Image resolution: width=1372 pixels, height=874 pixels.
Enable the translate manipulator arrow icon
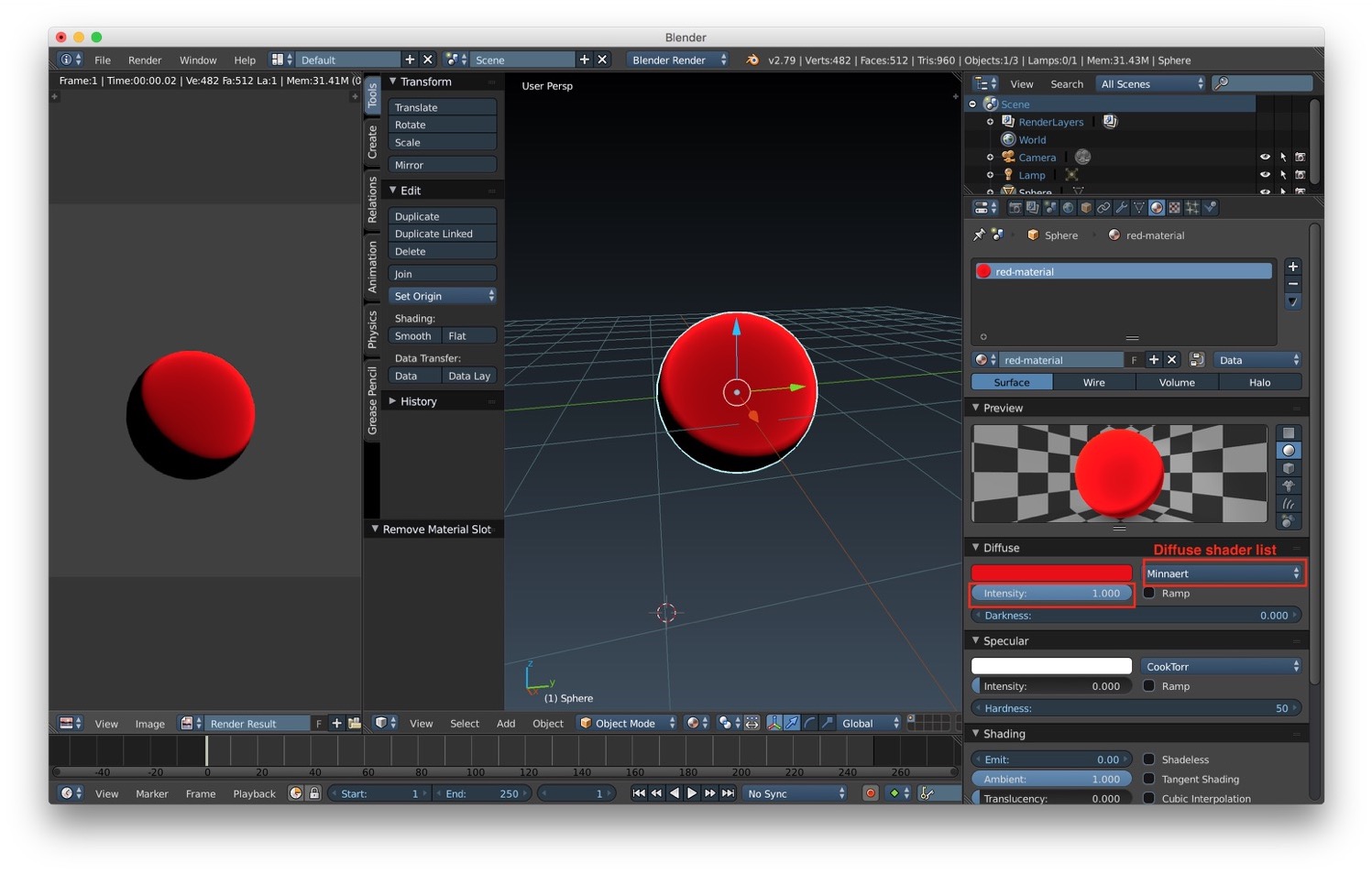[x=792, y=723]
